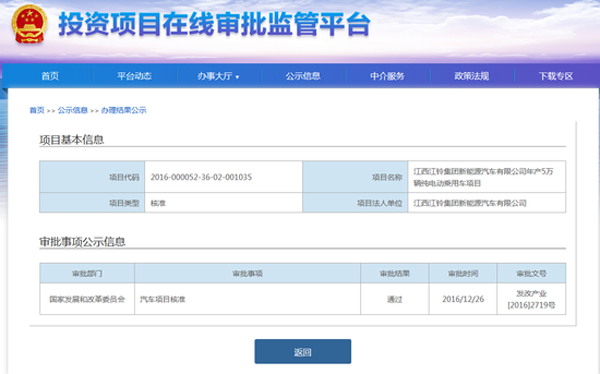The width and height of the screenshot is (600, 374).
Task: Click the 项目法人单位 label cell
Action: [x=355, y=203]
